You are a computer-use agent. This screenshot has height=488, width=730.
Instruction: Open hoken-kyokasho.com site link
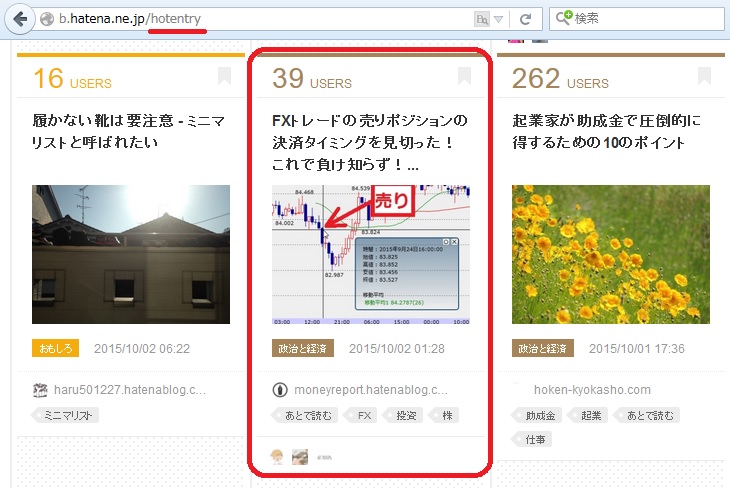(x=592, y=390)
